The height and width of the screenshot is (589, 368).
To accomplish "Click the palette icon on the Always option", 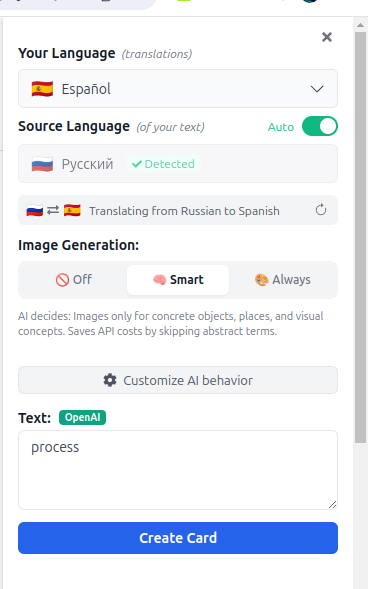I will click(261, 280).
